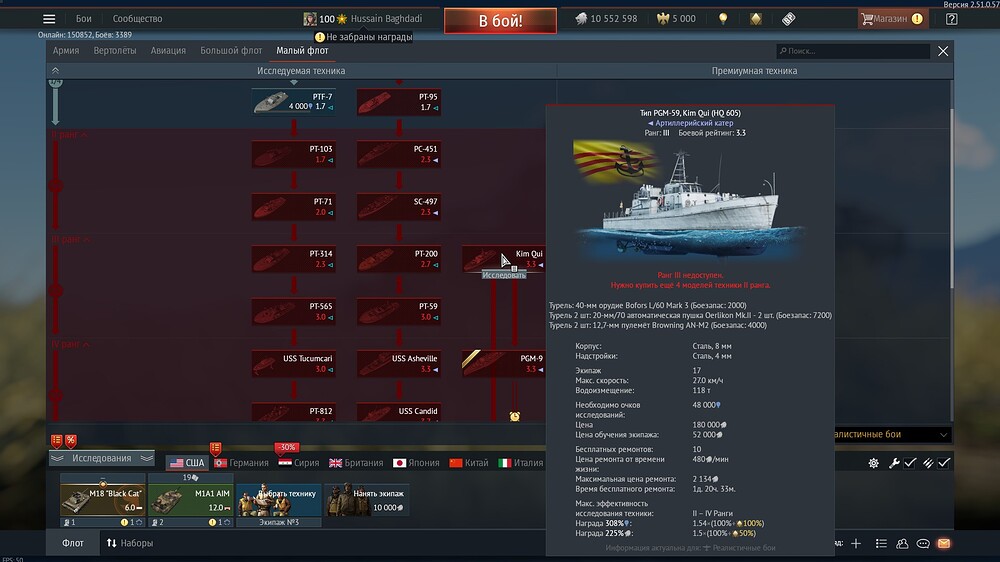
Task: Click the red list badge above Исследования
Action: coord(57,440)
